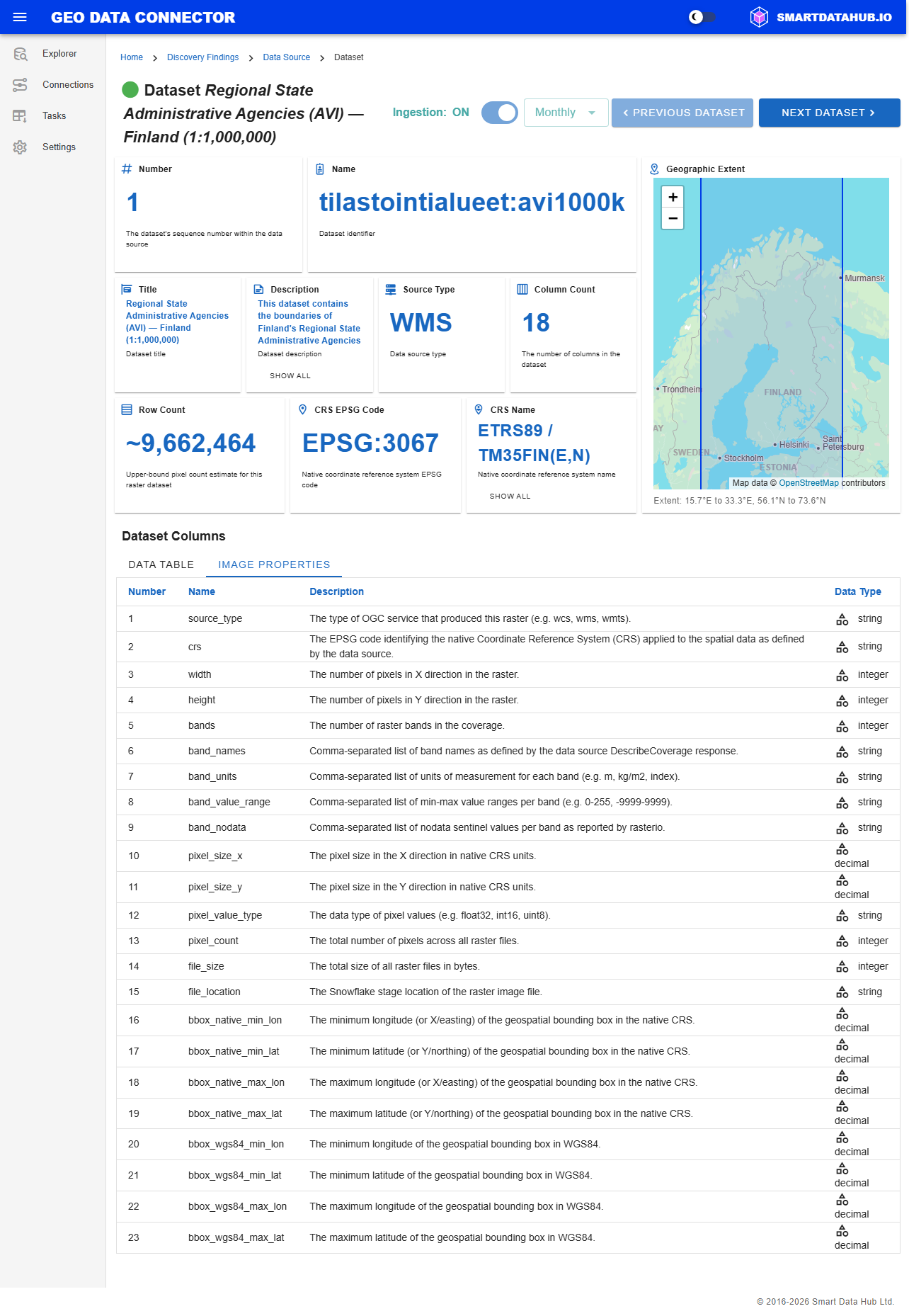
Task: Select the Image Properties tab
Action: pos(274,565)
